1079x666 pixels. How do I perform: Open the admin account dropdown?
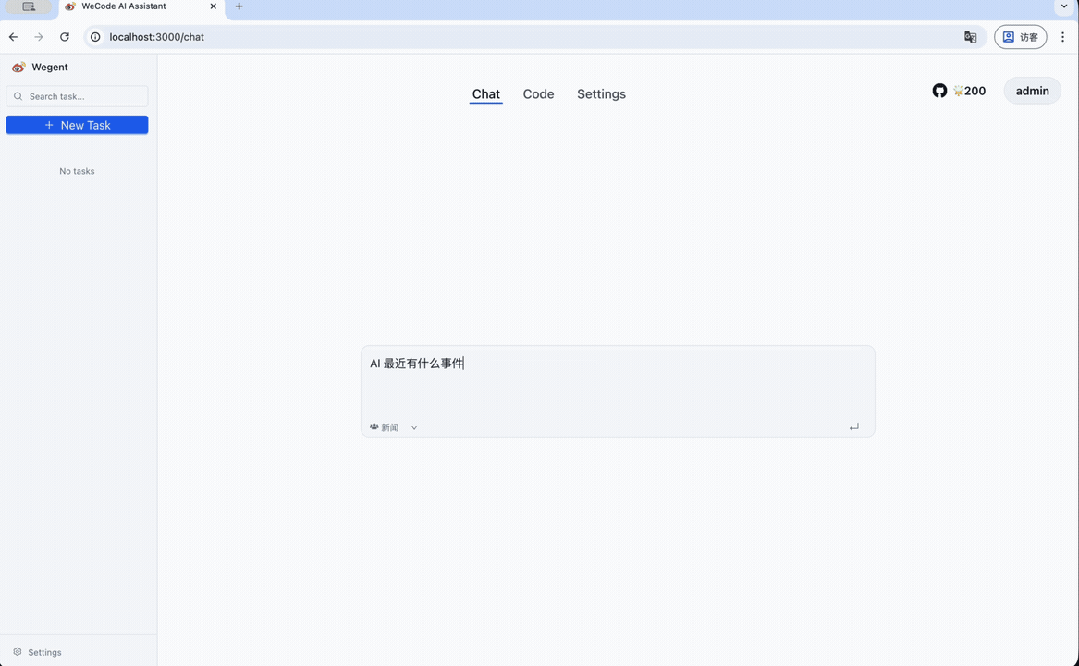(1031, 90)
